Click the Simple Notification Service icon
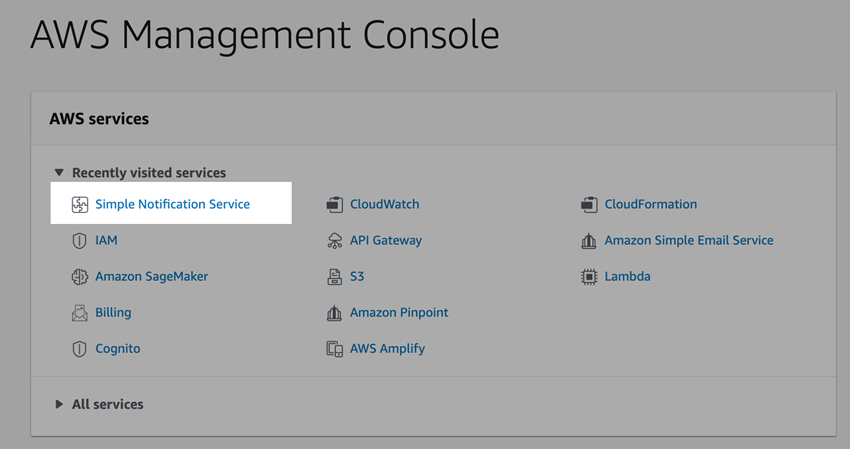The height and width of the screenshot is (449, 850). pos(80,205)
